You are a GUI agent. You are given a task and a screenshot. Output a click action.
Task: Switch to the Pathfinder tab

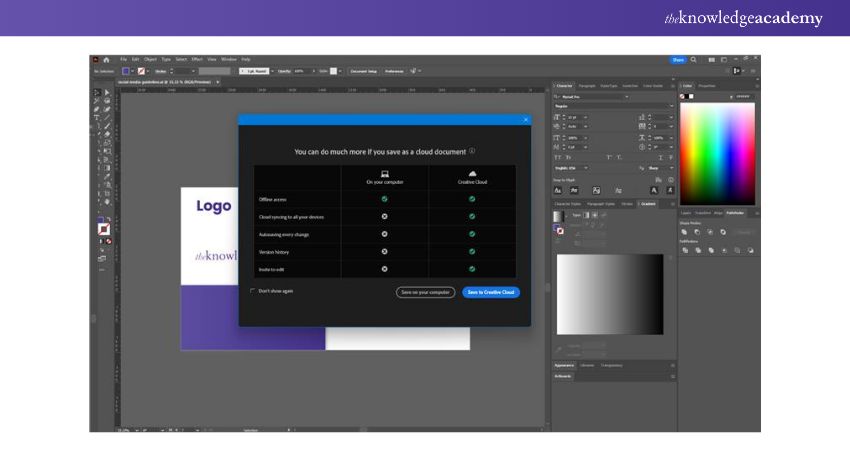coord(735,213)
